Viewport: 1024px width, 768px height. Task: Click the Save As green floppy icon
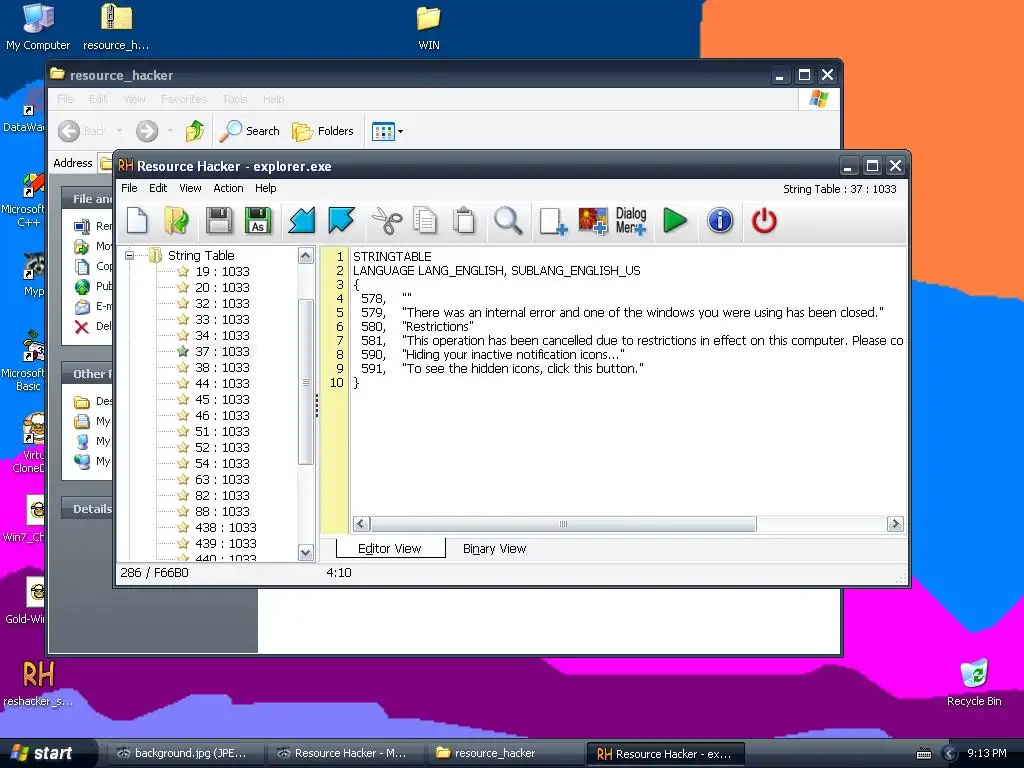pyautogui.click(x=258, y=221)
